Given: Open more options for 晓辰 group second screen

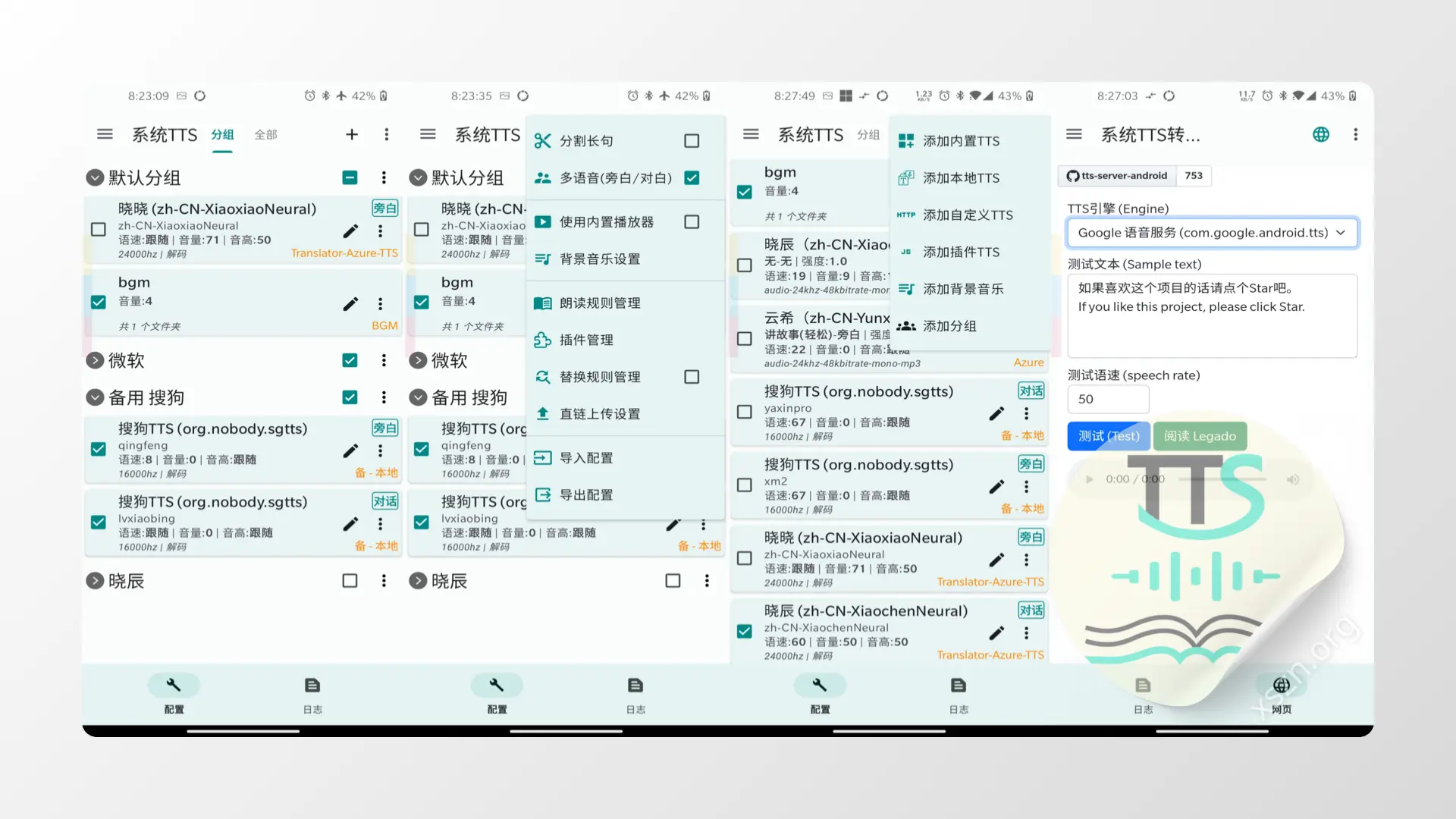Looking at the screenshot, I should pos(707,581).
